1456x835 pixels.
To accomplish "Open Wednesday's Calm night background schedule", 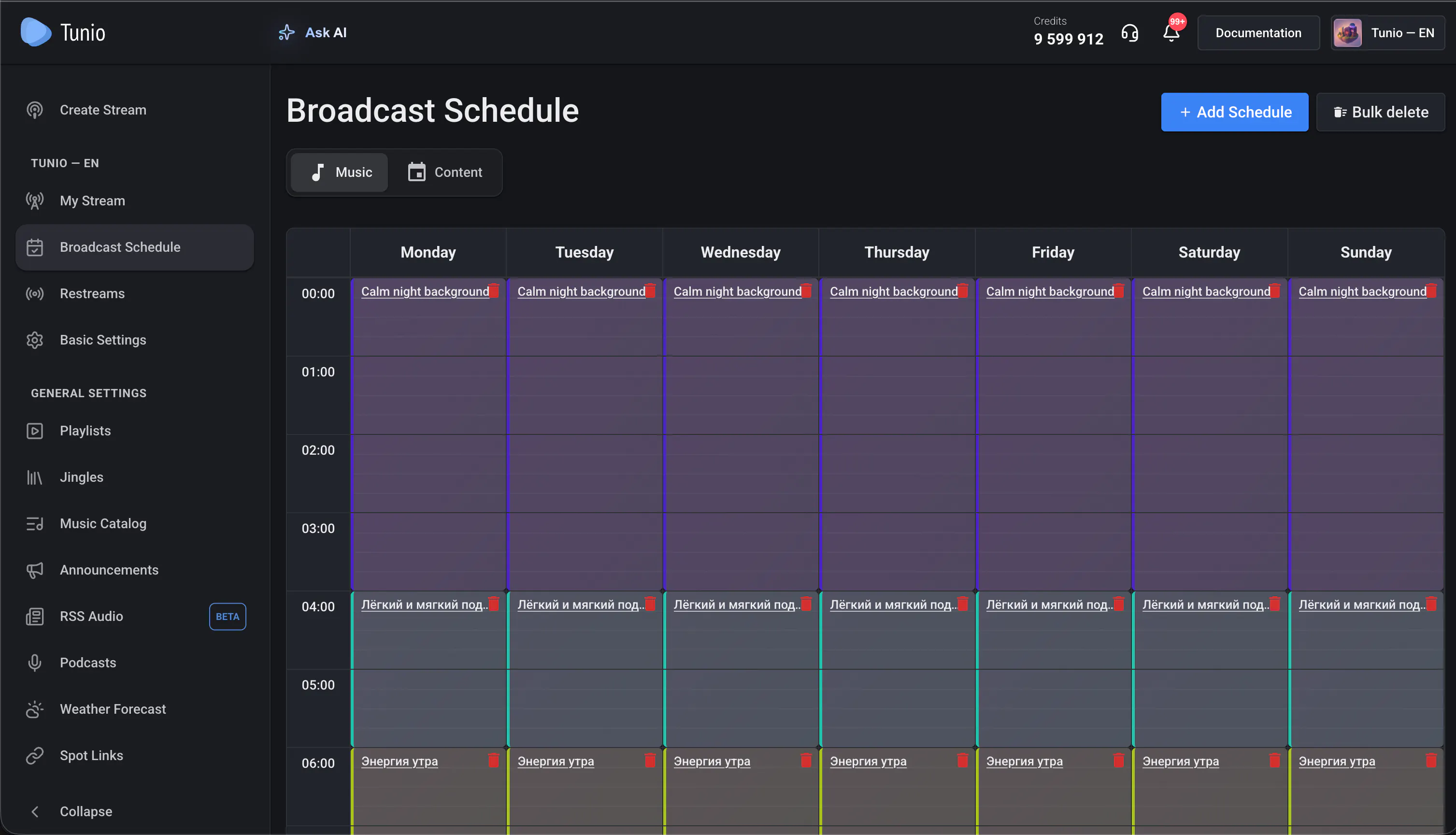I will point(737,291).
